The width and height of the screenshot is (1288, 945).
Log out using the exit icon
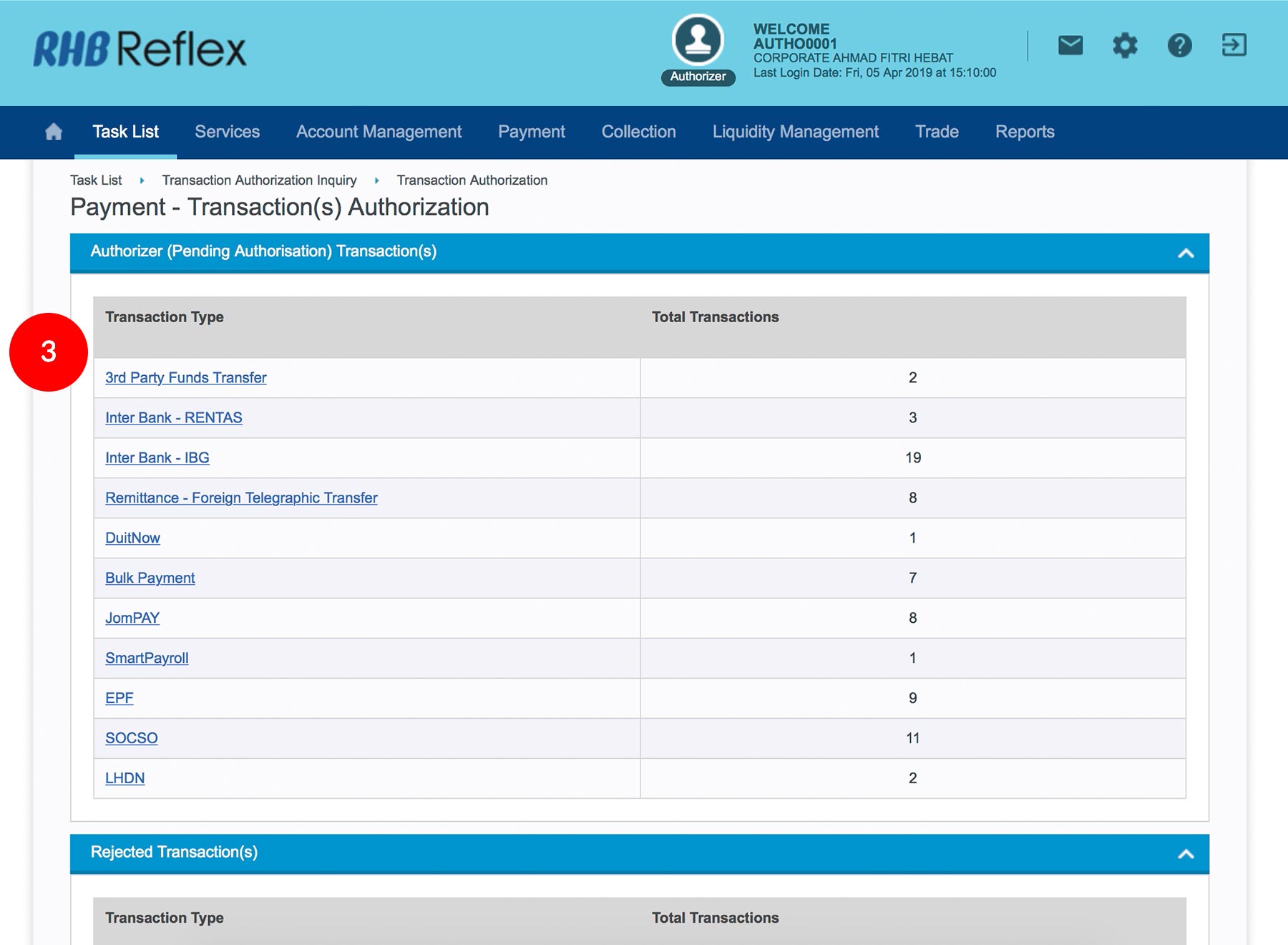1234,45
